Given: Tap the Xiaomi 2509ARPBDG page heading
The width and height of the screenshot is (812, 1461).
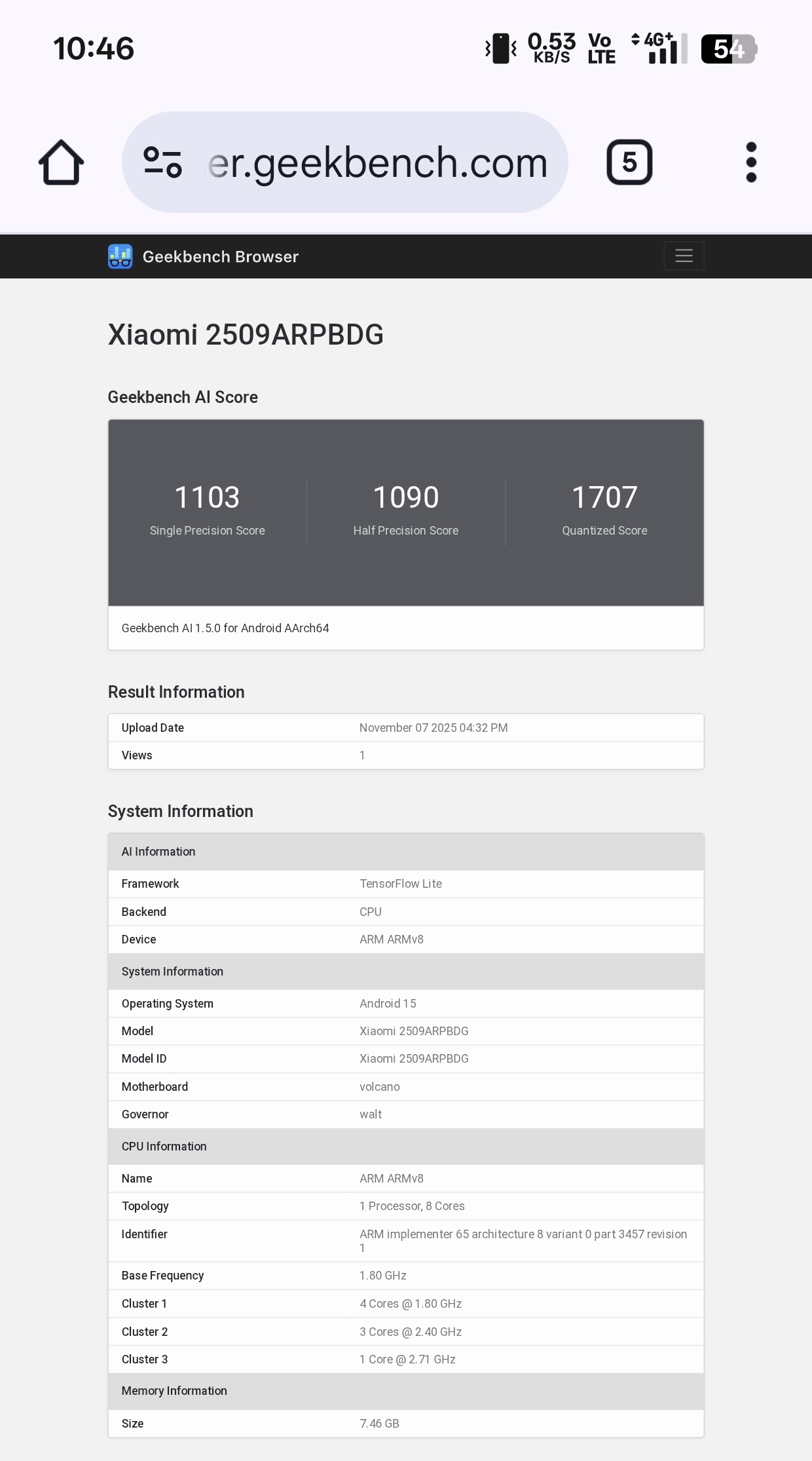Looking at the screenshot, I should pyautogui.click(x=246, y=335).
